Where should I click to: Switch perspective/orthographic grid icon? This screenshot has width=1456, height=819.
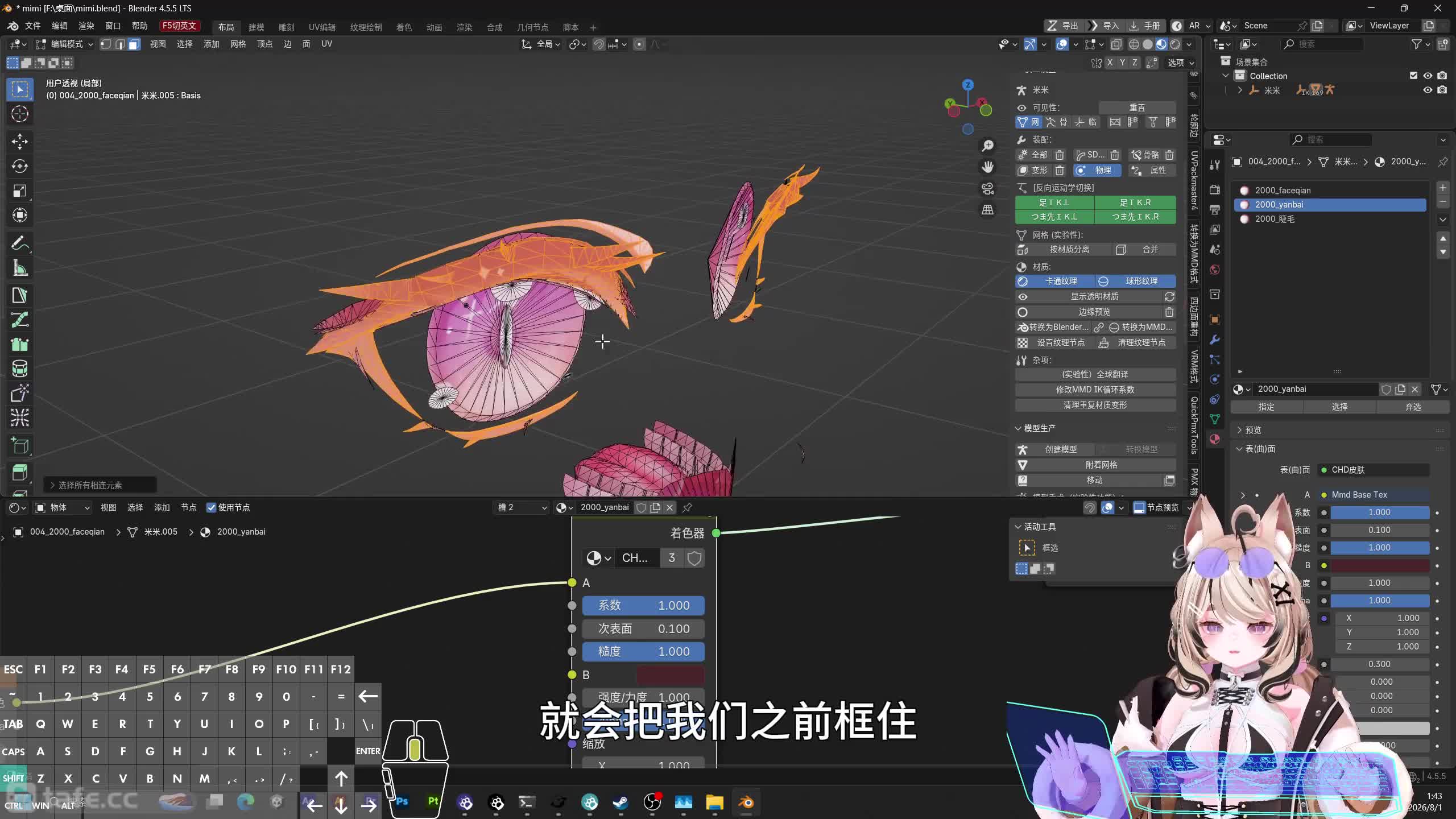click(988, 210)
